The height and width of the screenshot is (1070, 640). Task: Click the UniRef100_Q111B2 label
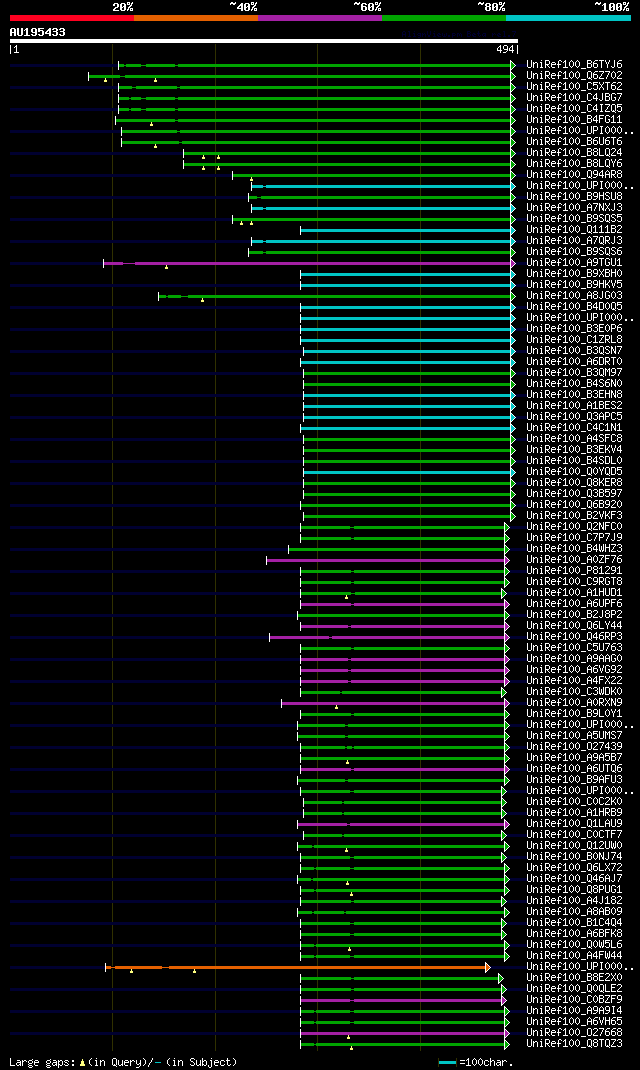tap(574, 229)
